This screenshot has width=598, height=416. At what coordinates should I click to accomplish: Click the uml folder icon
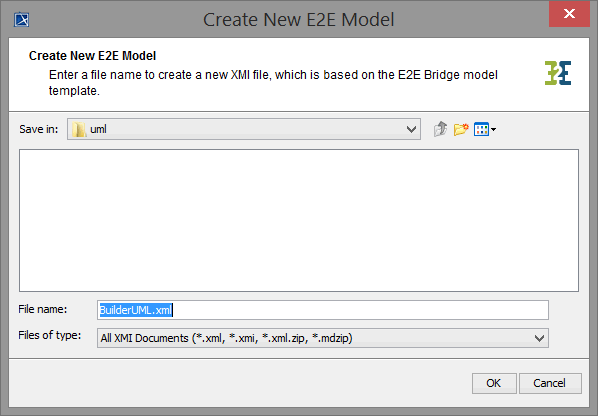79,130
